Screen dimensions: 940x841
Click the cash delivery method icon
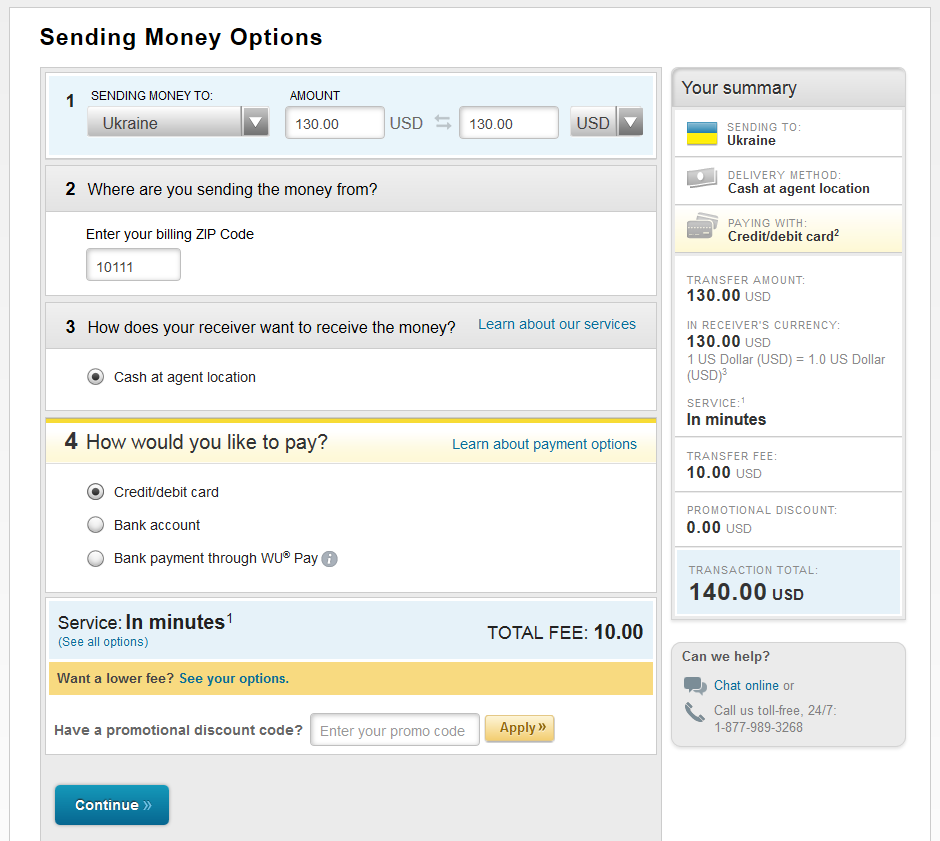(701, 178)
